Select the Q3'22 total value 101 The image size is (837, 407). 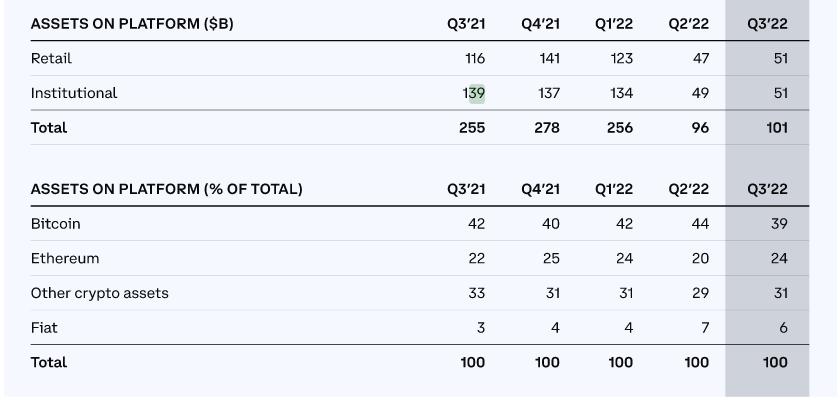tap(776, 128)
